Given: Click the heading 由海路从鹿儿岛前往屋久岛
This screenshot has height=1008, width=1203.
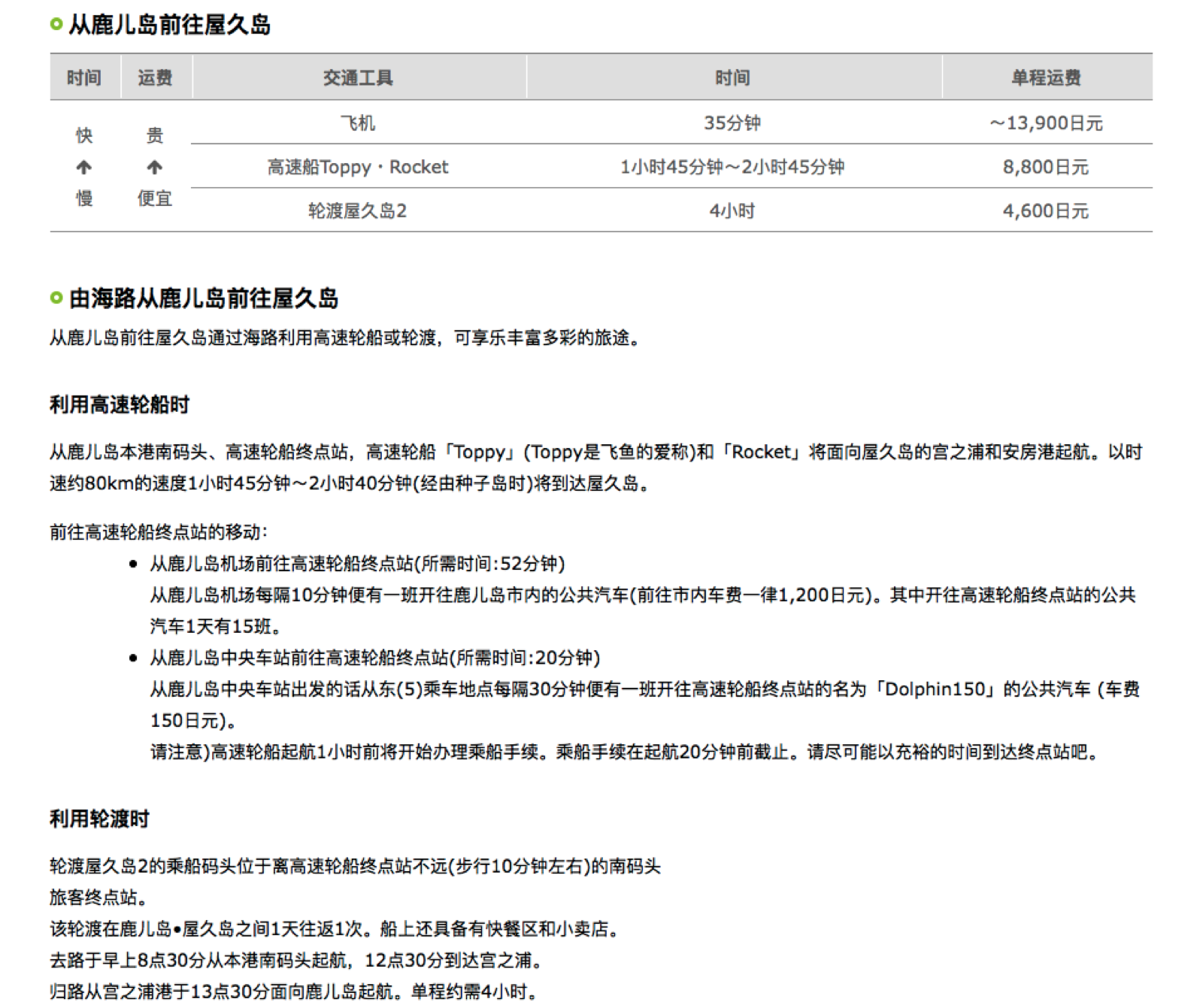Looking at the screenshot, I should 203,298.
